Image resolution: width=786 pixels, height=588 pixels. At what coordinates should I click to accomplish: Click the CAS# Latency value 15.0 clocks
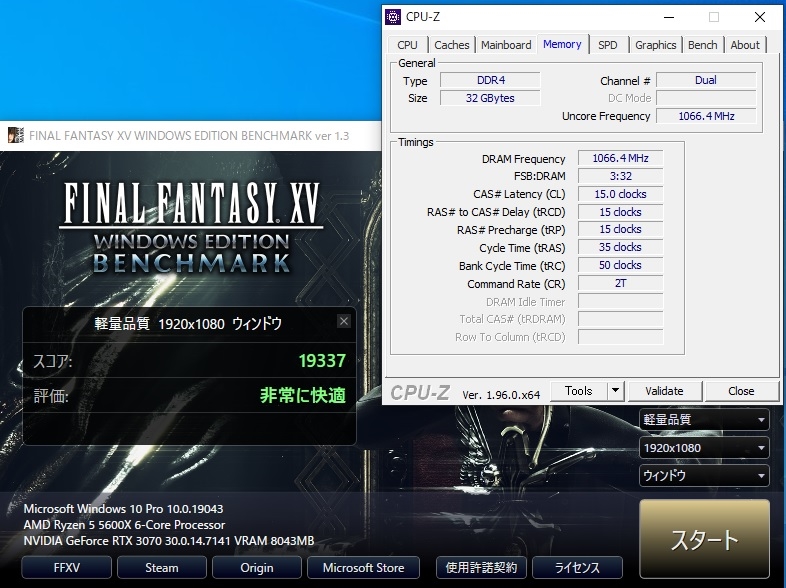coord(621,194)
